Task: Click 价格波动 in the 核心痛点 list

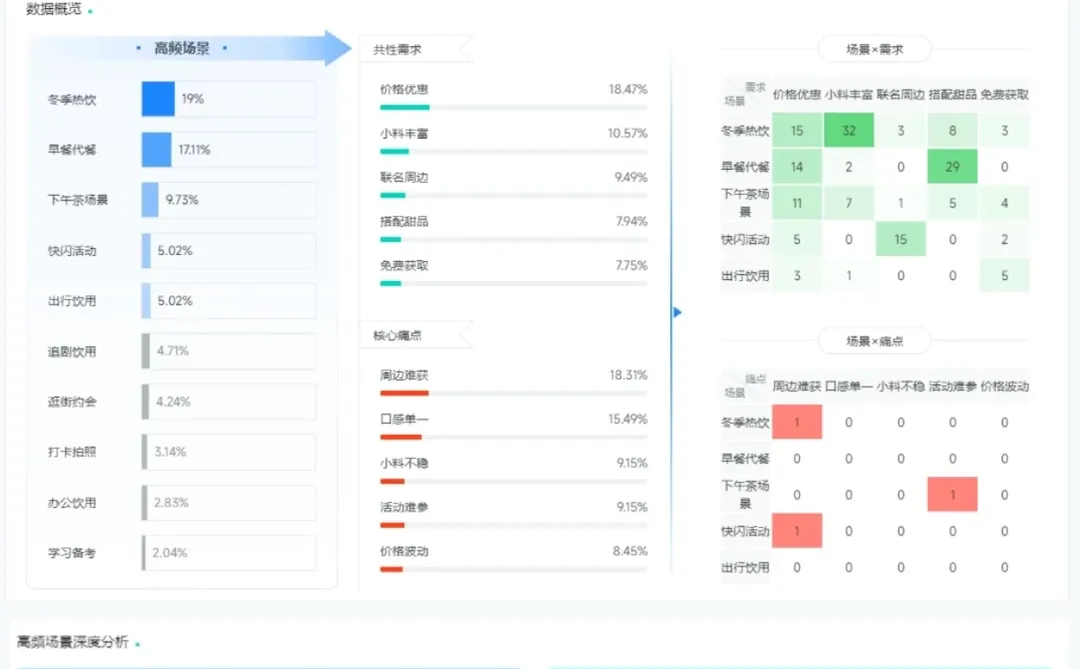Action: pyautogui.click(x=404, y=552)
